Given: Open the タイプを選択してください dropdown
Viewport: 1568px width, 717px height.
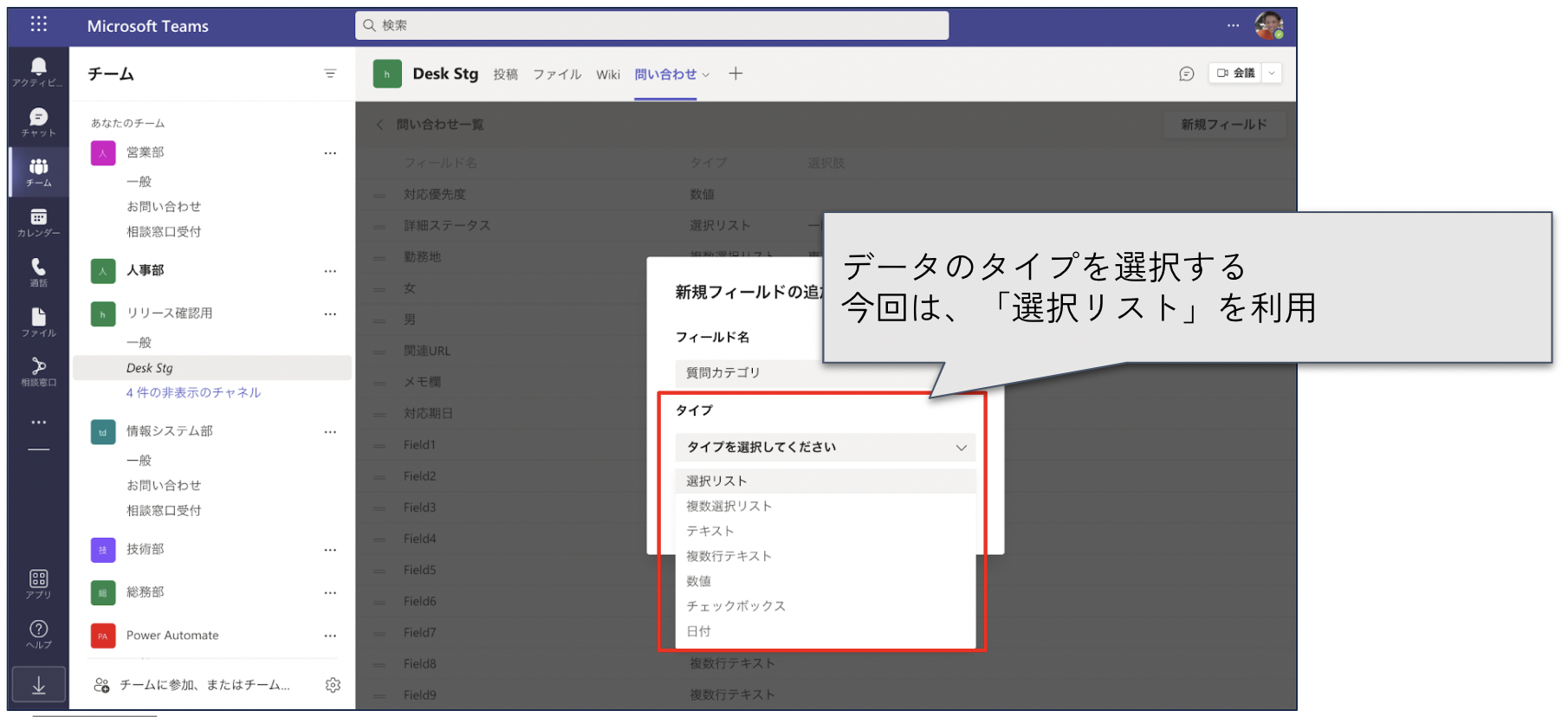Looking at the screenshot, I should click(826, 447).
